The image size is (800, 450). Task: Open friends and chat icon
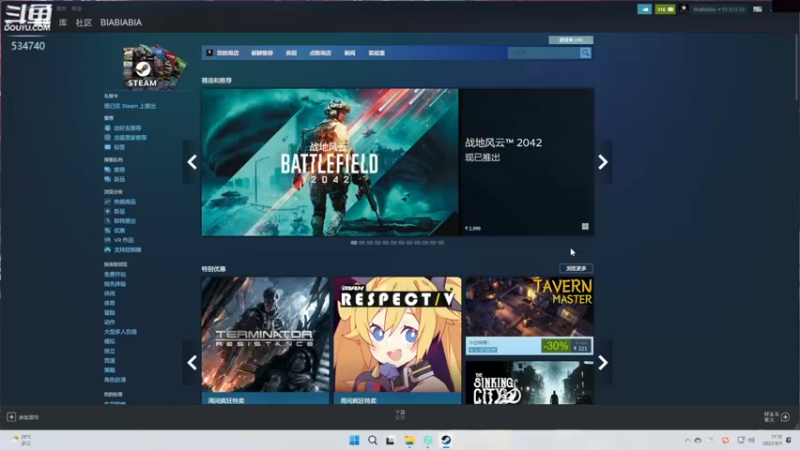(x=785, y=417)
